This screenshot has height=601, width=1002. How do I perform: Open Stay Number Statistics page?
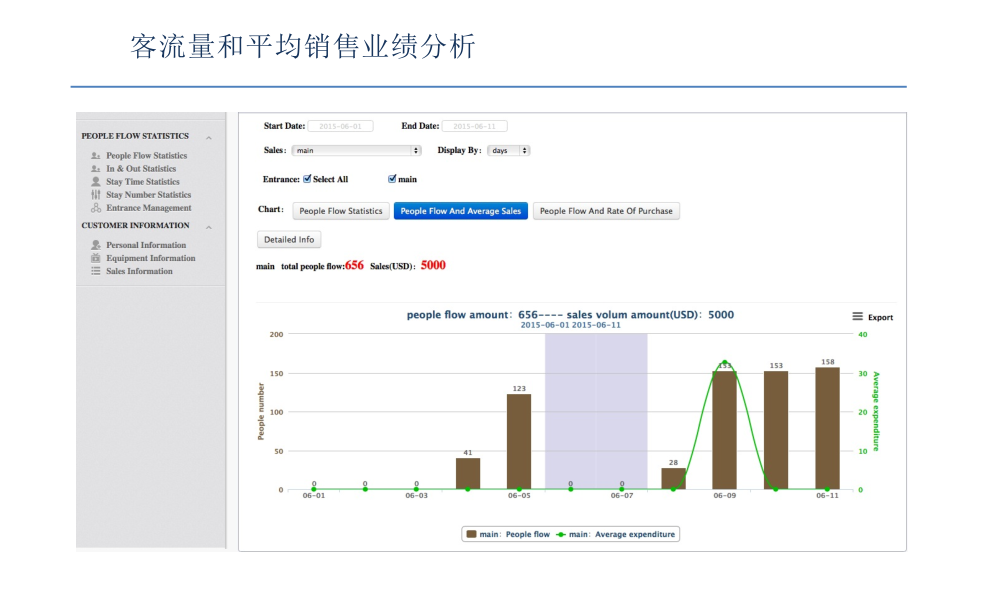pyautogui.click(x=148, y=194)
